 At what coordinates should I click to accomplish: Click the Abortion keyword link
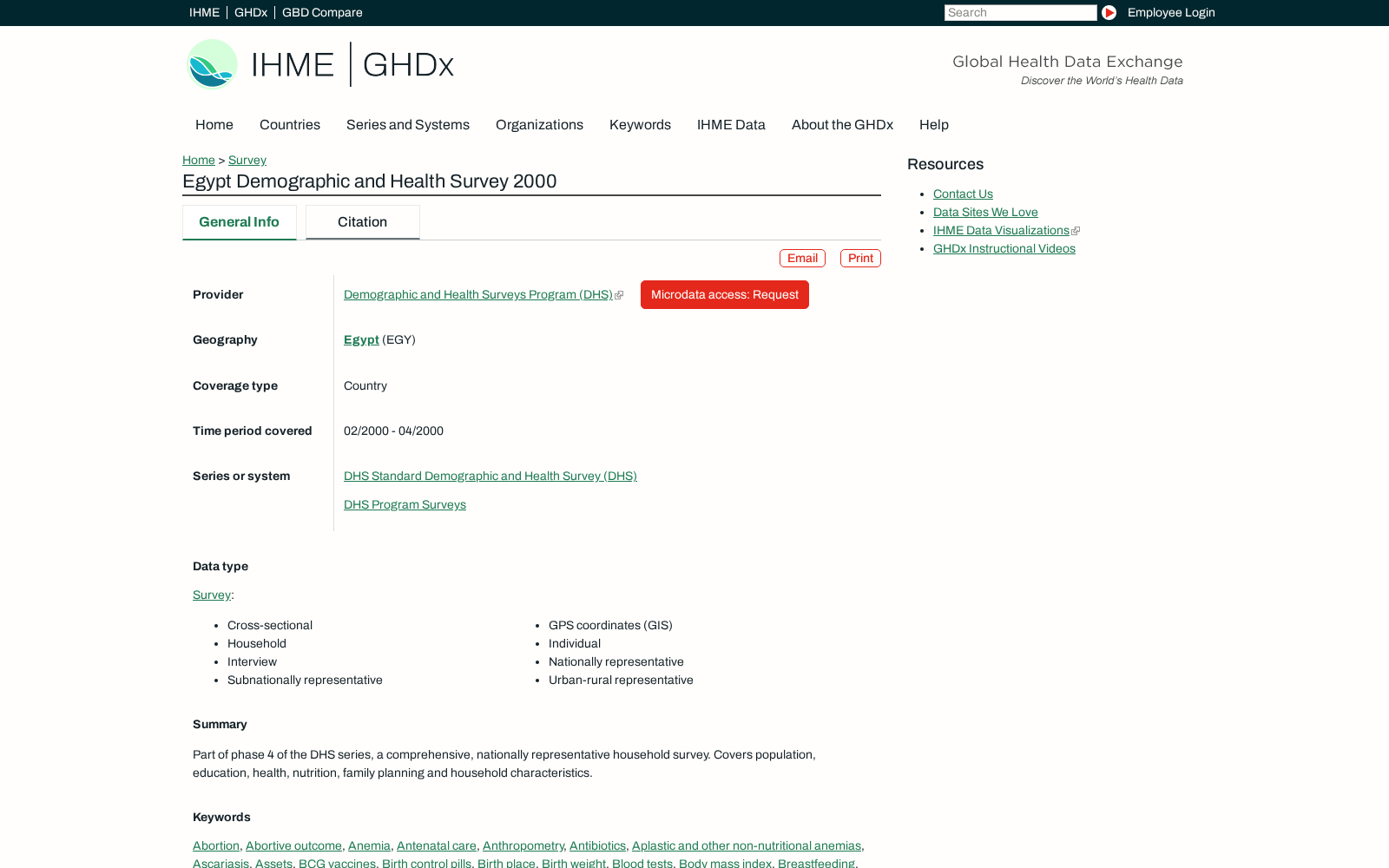coord(216,845)
